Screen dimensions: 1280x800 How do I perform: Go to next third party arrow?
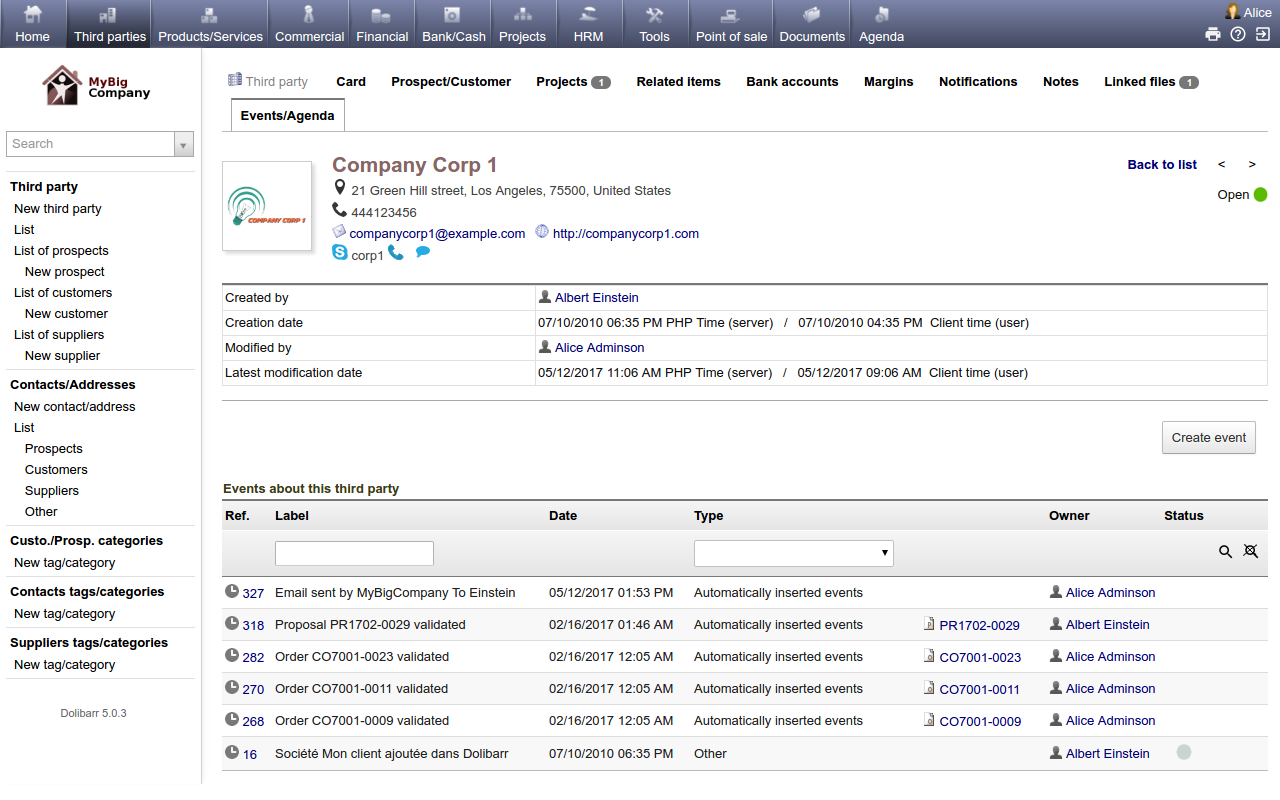(x=1252, y=165)
